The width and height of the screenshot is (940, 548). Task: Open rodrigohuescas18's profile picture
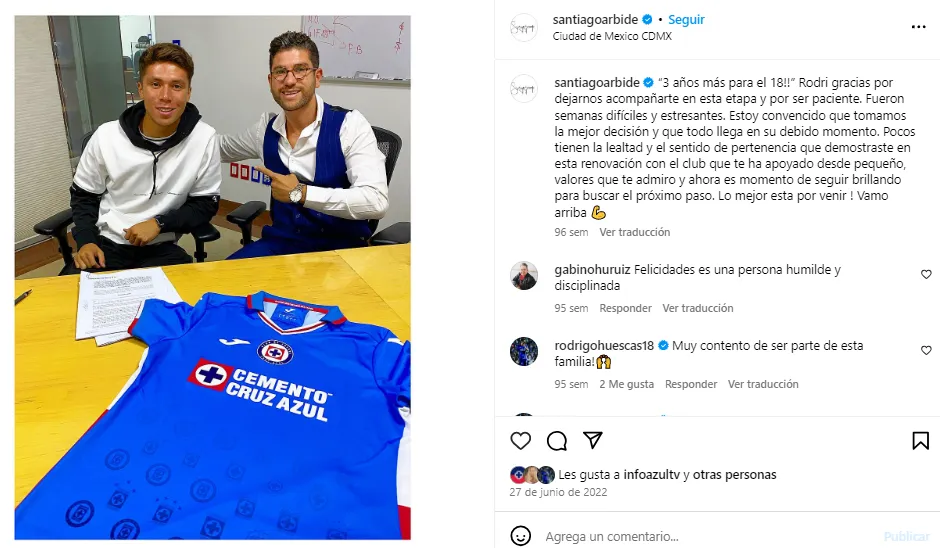click(523, 351)
